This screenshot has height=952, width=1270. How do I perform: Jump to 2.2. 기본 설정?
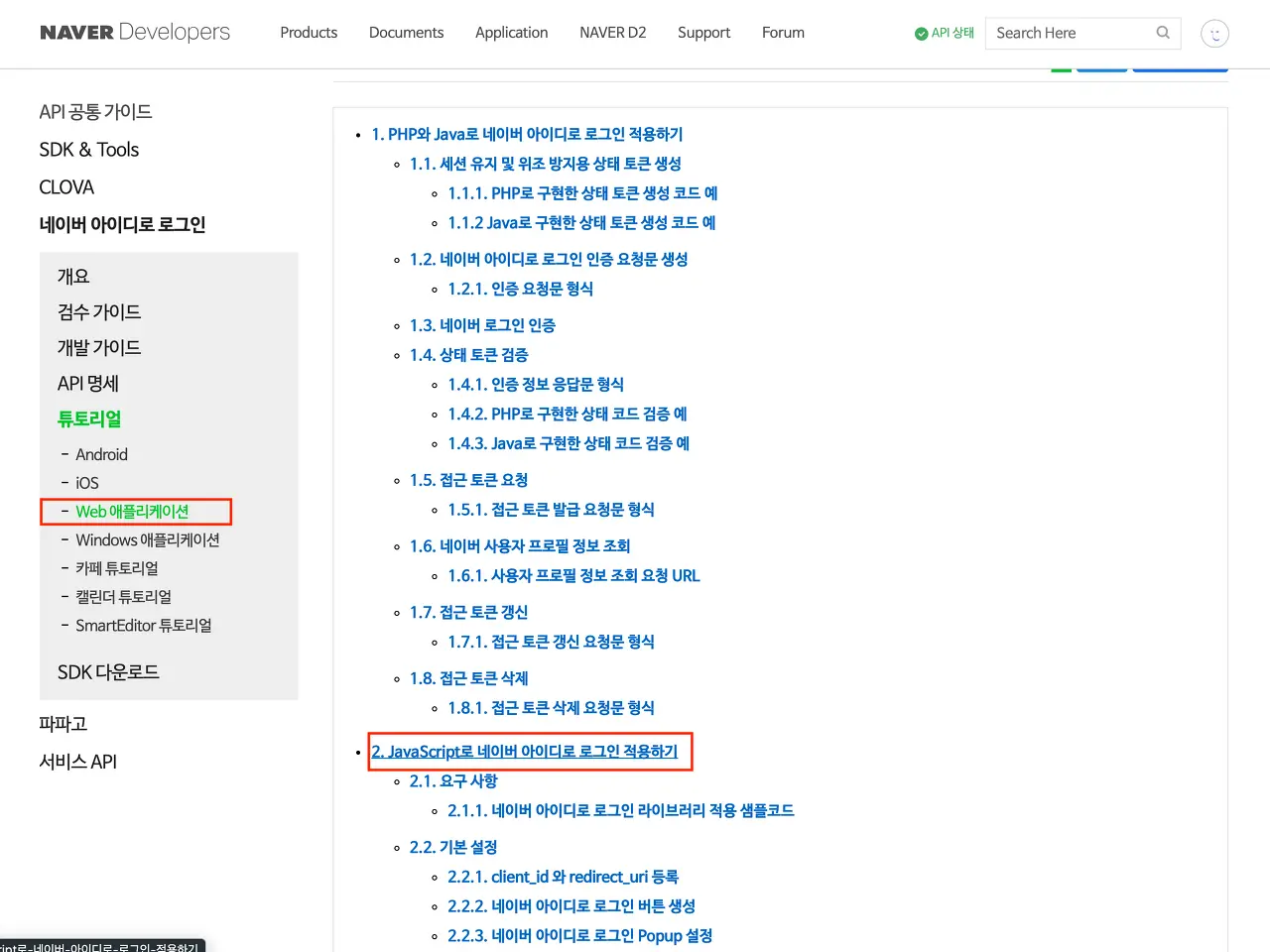(x=453, y=848)
